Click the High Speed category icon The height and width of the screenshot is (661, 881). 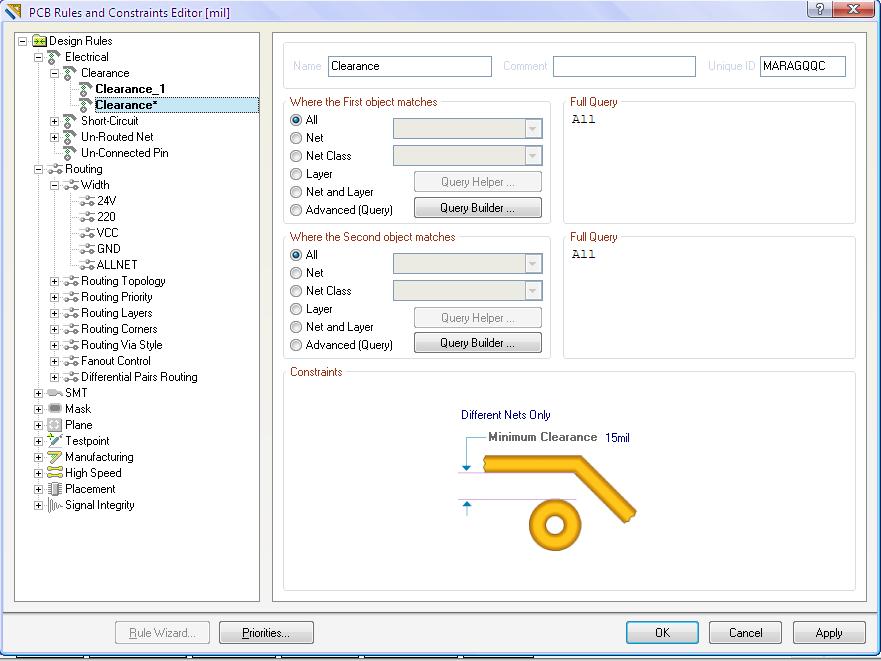click(x=55, y=473)
